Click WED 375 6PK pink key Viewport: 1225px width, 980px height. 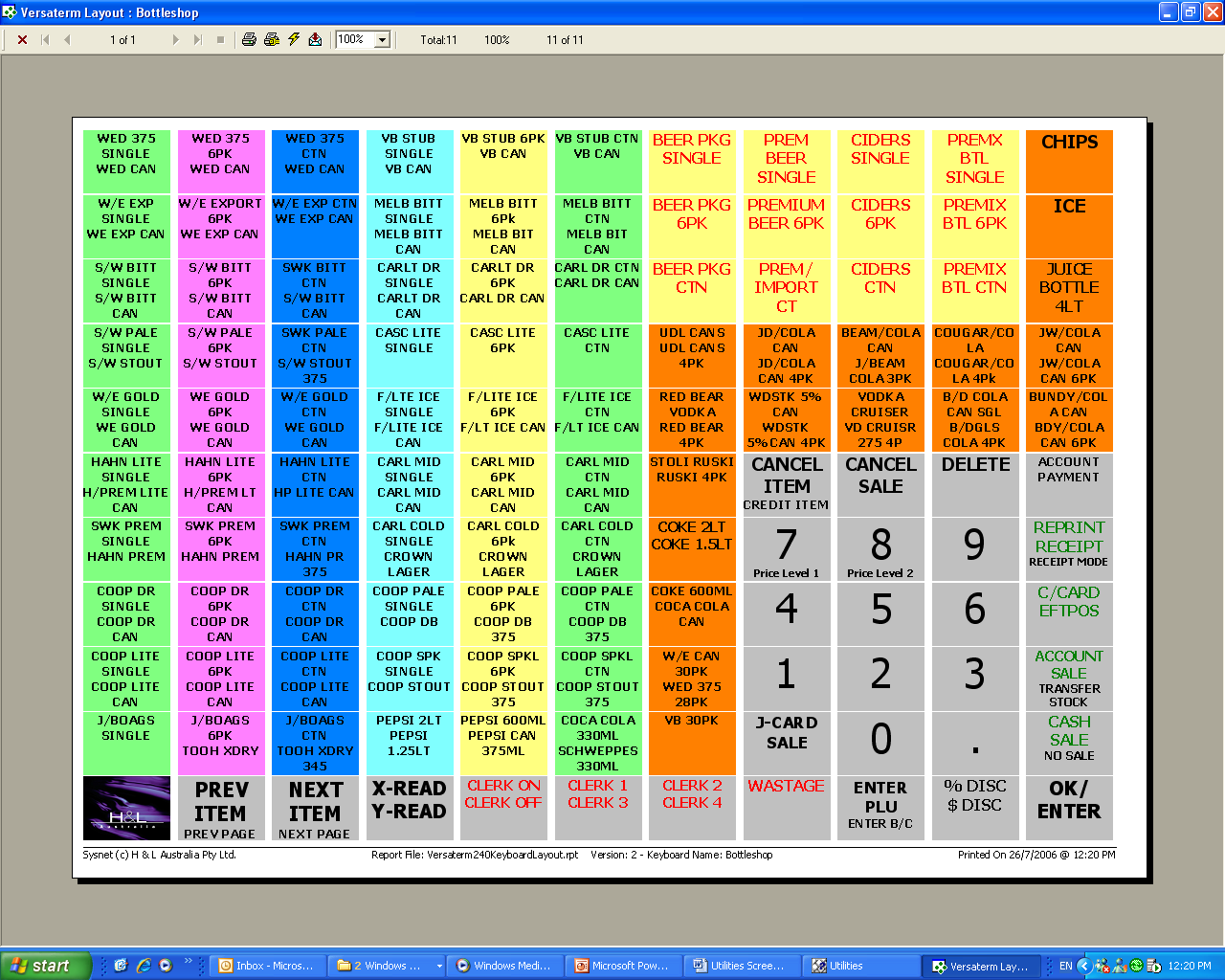coord(220,162)
